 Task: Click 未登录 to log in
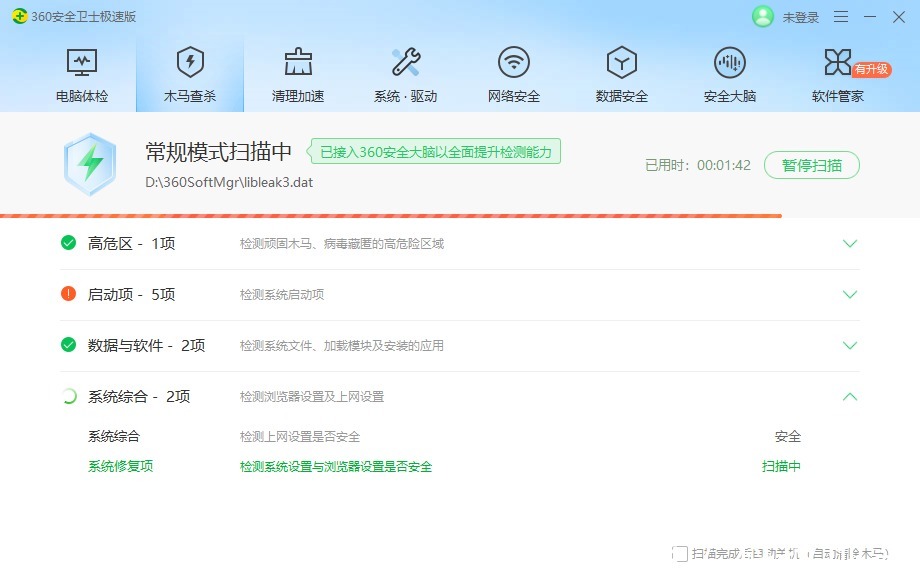coord(800,17)
